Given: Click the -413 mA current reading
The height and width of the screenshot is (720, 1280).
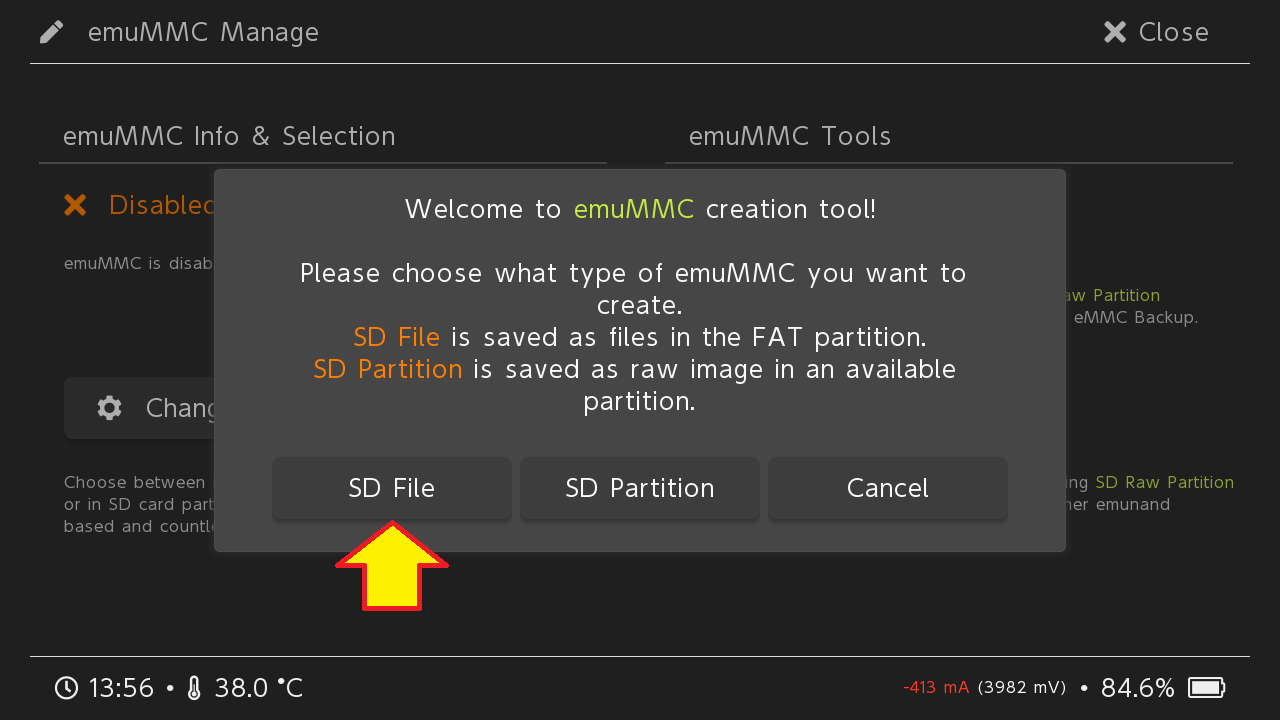Looking at the screenshot, I should coord(936,688).
